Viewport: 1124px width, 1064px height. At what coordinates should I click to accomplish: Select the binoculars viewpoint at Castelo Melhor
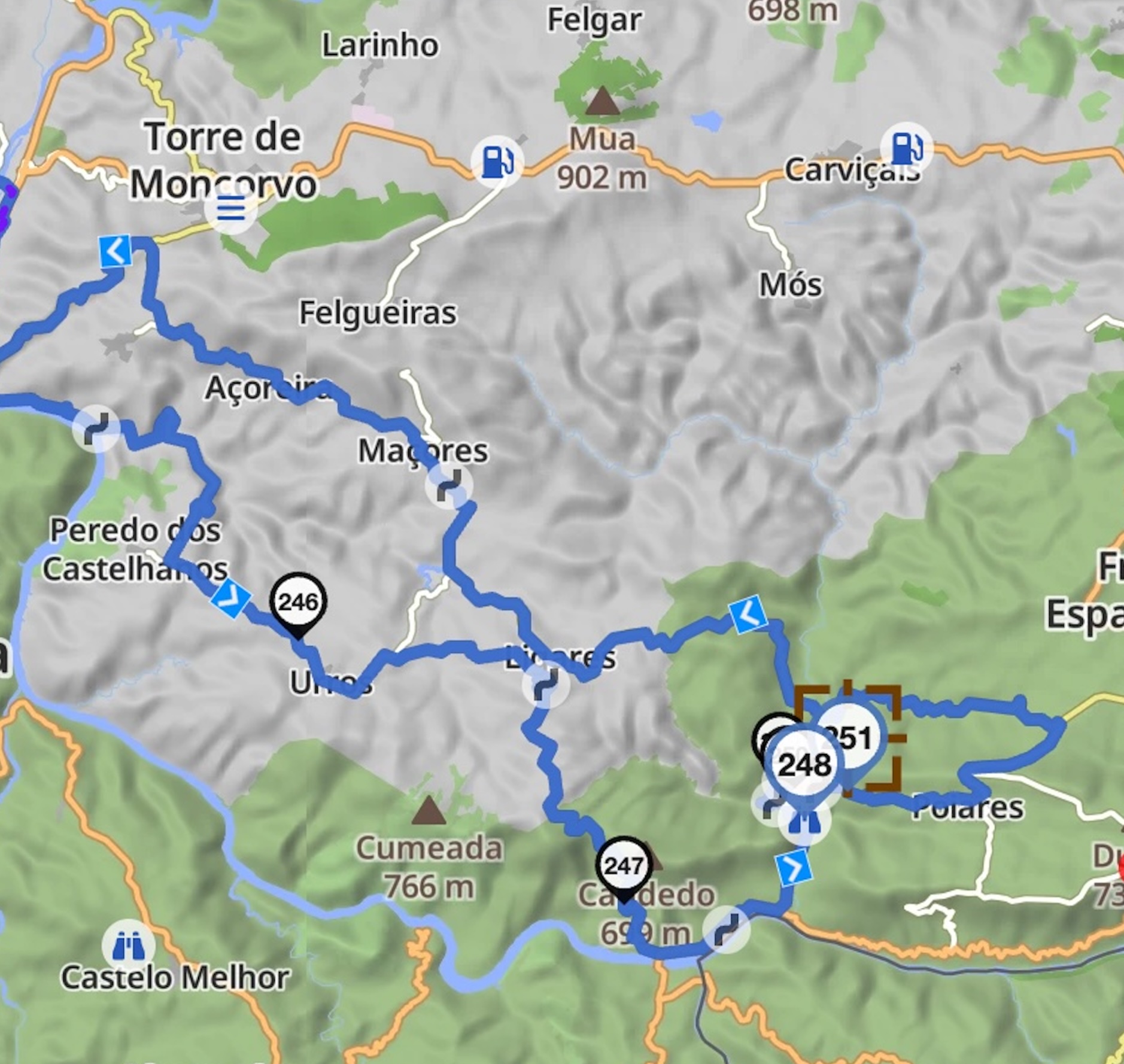pyautogui.click(x=128, y=946)
